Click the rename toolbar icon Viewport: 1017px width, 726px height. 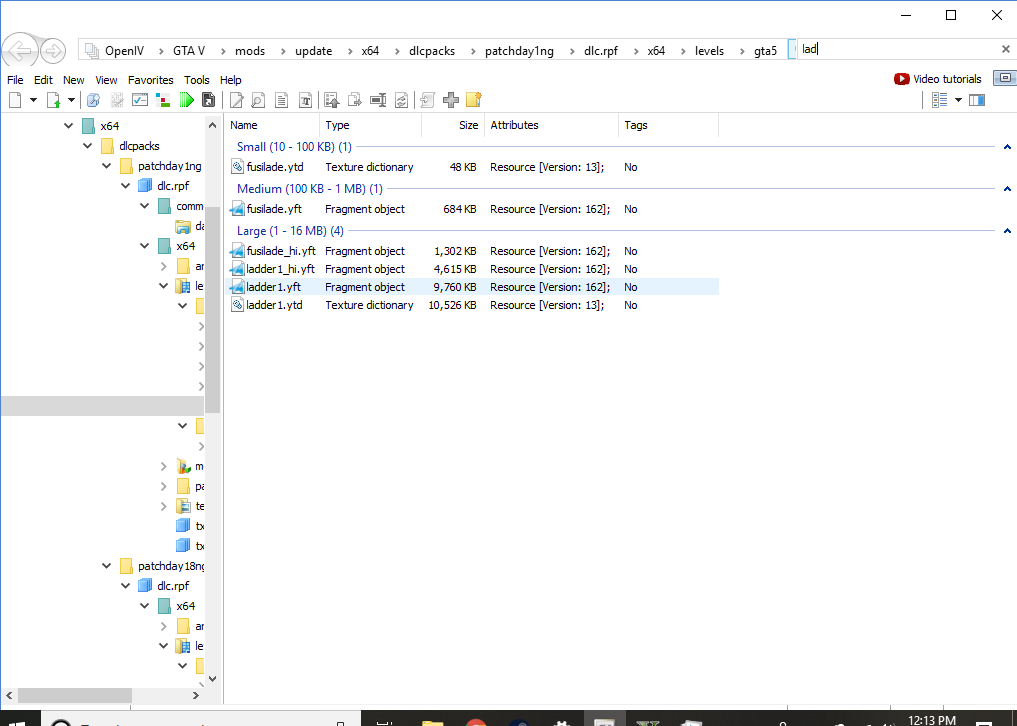(378, 99)
